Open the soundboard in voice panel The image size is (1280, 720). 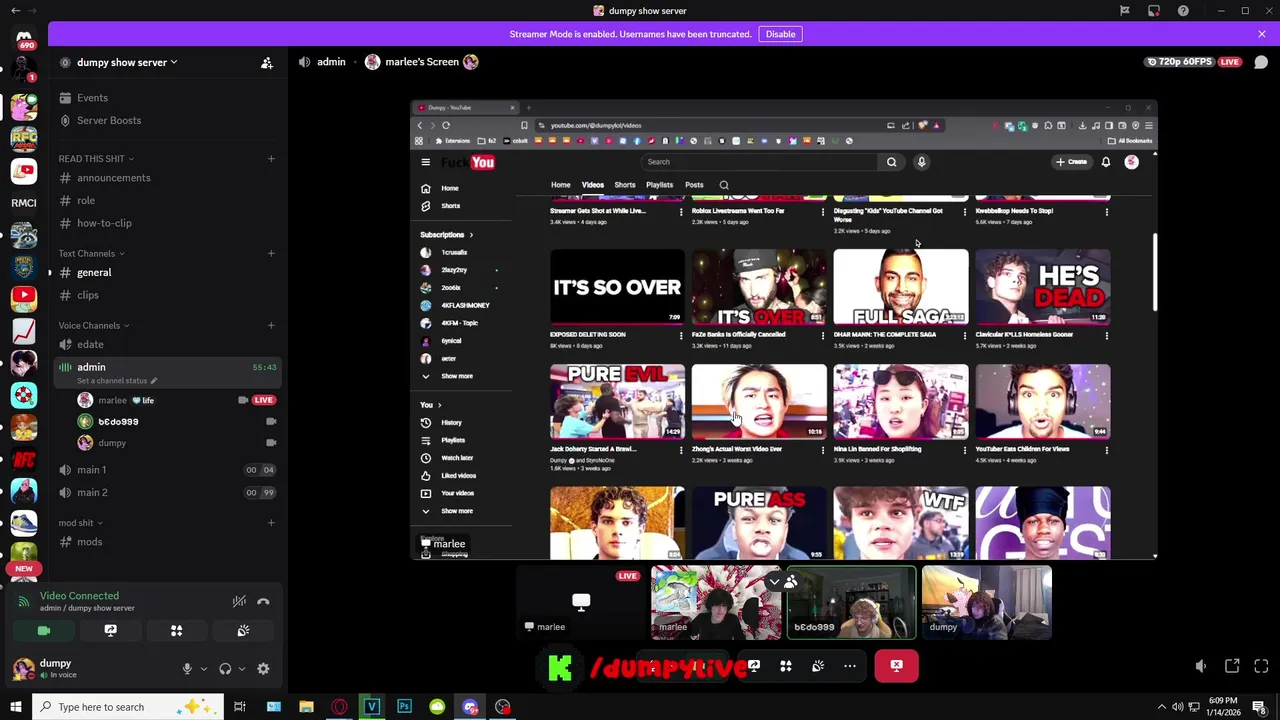tap(243, 631)
